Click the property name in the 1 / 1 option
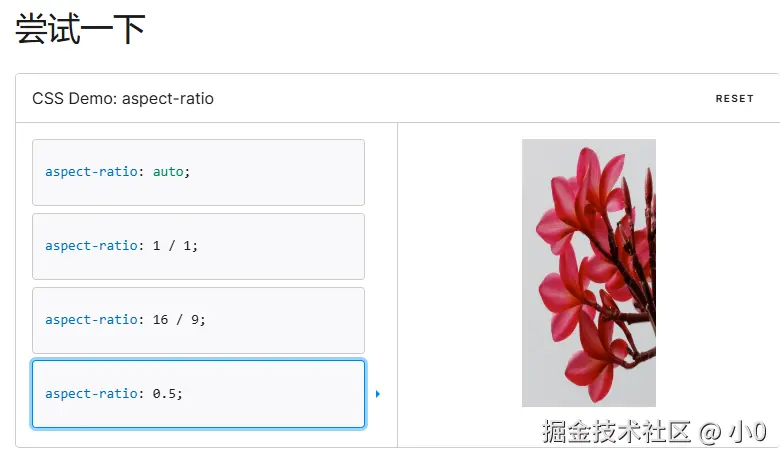The image size is (782, 461). (91, 246)
